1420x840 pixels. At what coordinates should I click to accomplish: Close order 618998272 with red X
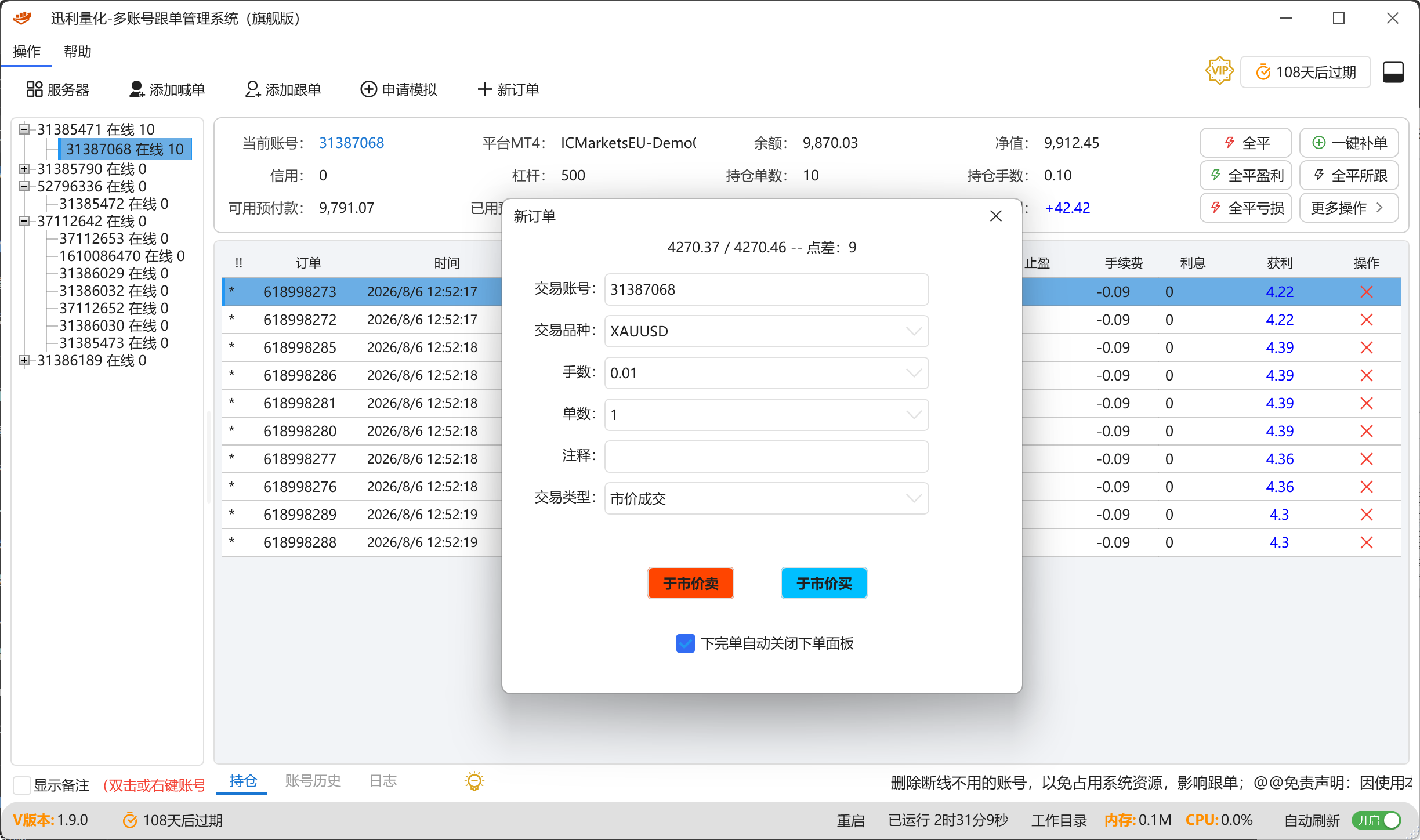(x=1366, y=320)
